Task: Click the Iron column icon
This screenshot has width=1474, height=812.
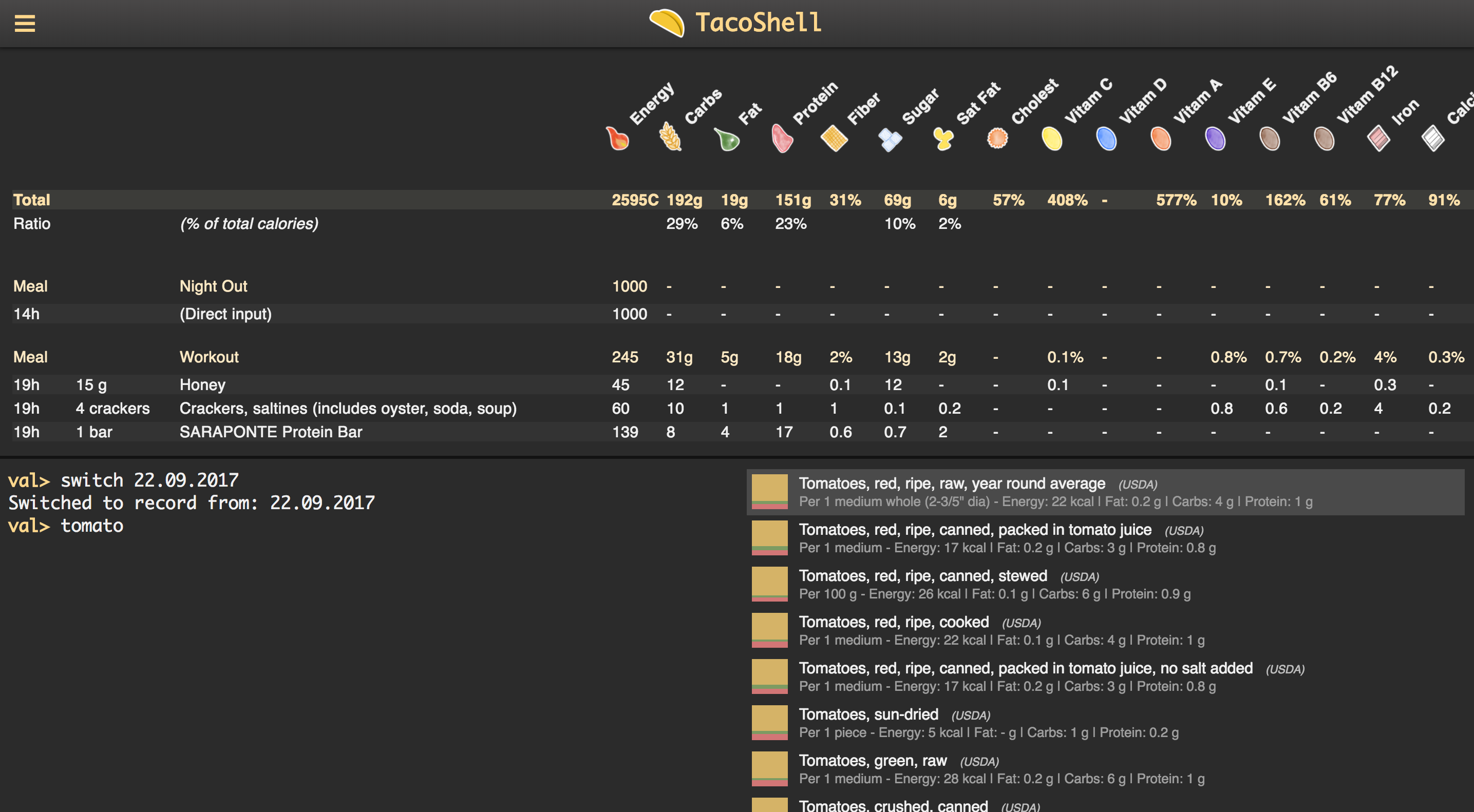Action: (x=1379, y=139)
